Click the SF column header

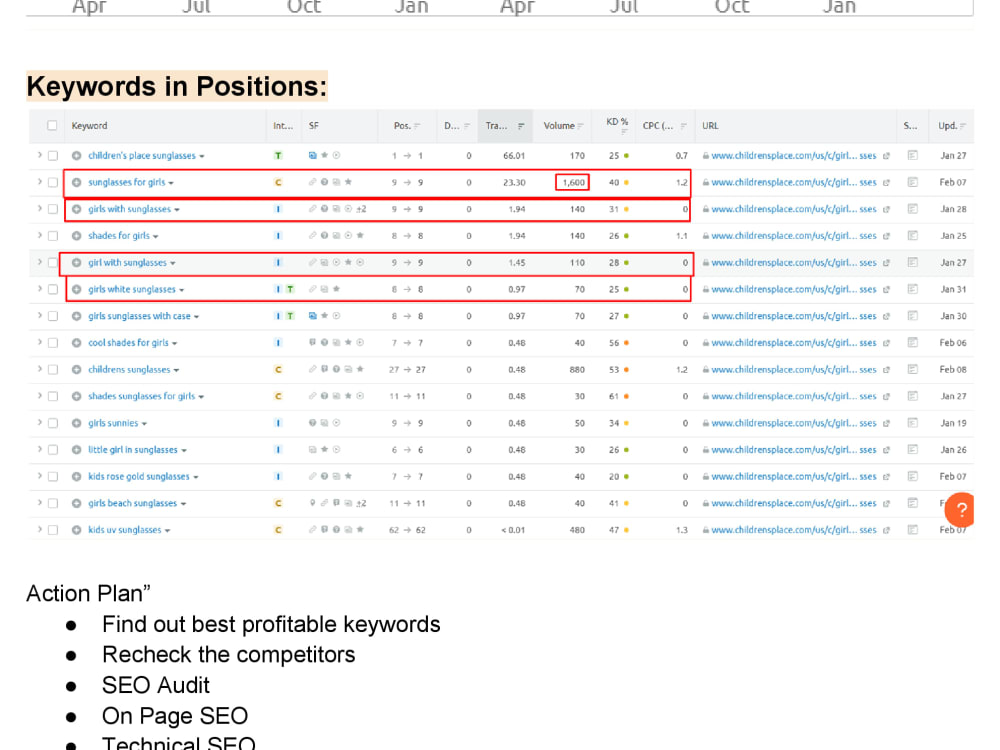pos(313,126)
